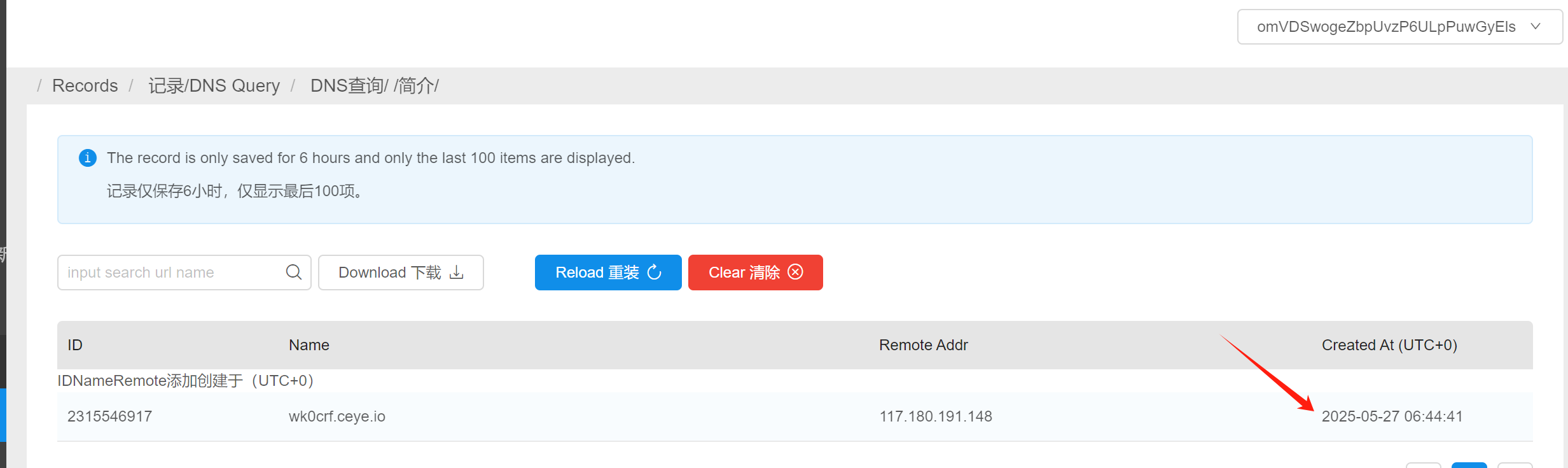Expand the omVDSwogeZbpUvzP6ULpPuwGyEls dropdown

[x=1399, y=27]
